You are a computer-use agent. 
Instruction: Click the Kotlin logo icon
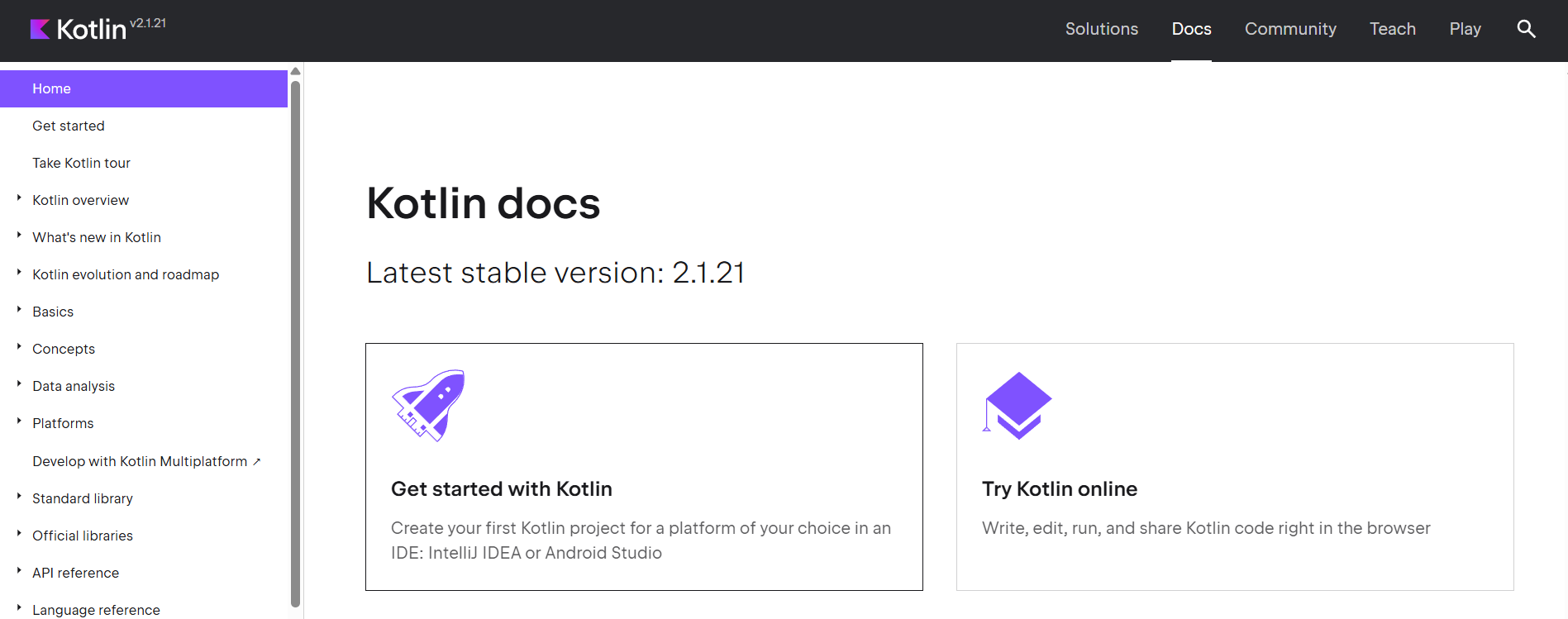(40, 30)
